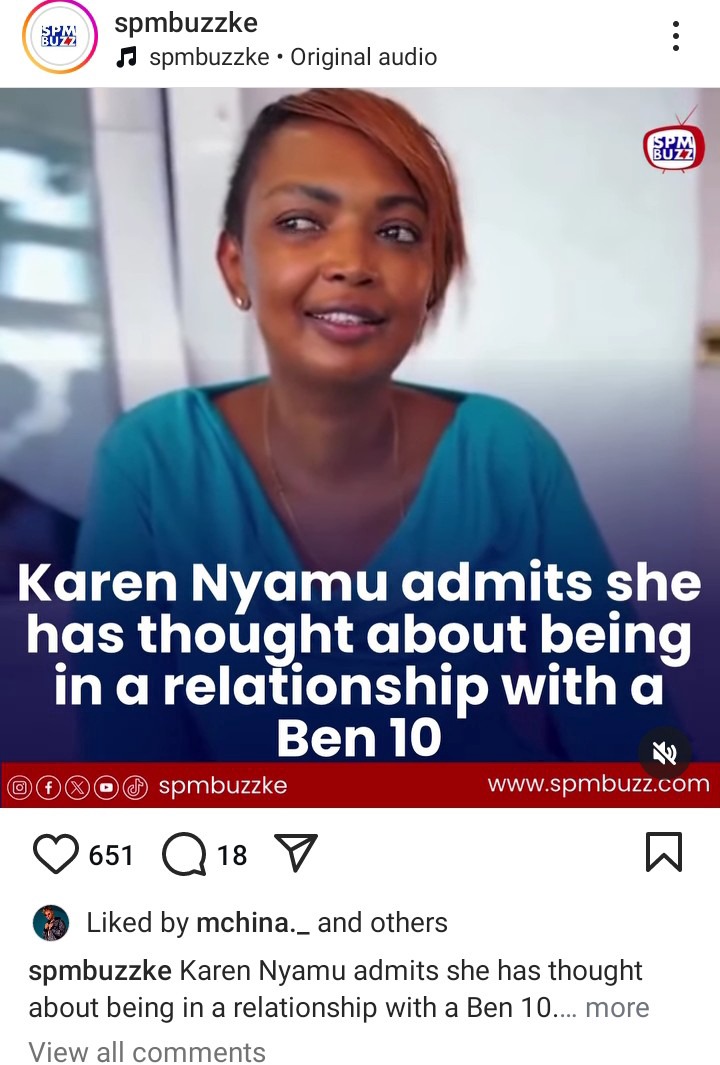Screen dimensions: 720x1065
Task: Open mchina._ liker profile name
Action: pos(253,923)
